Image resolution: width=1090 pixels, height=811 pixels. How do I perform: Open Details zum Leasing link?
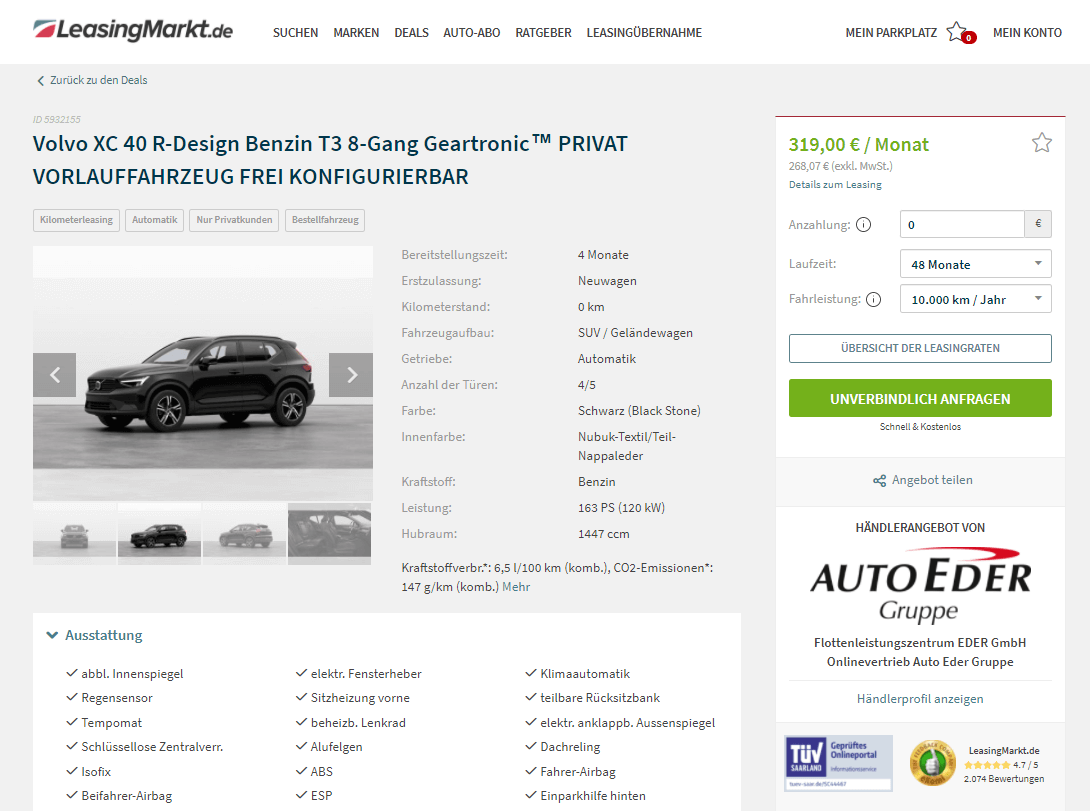click(835, 185)
